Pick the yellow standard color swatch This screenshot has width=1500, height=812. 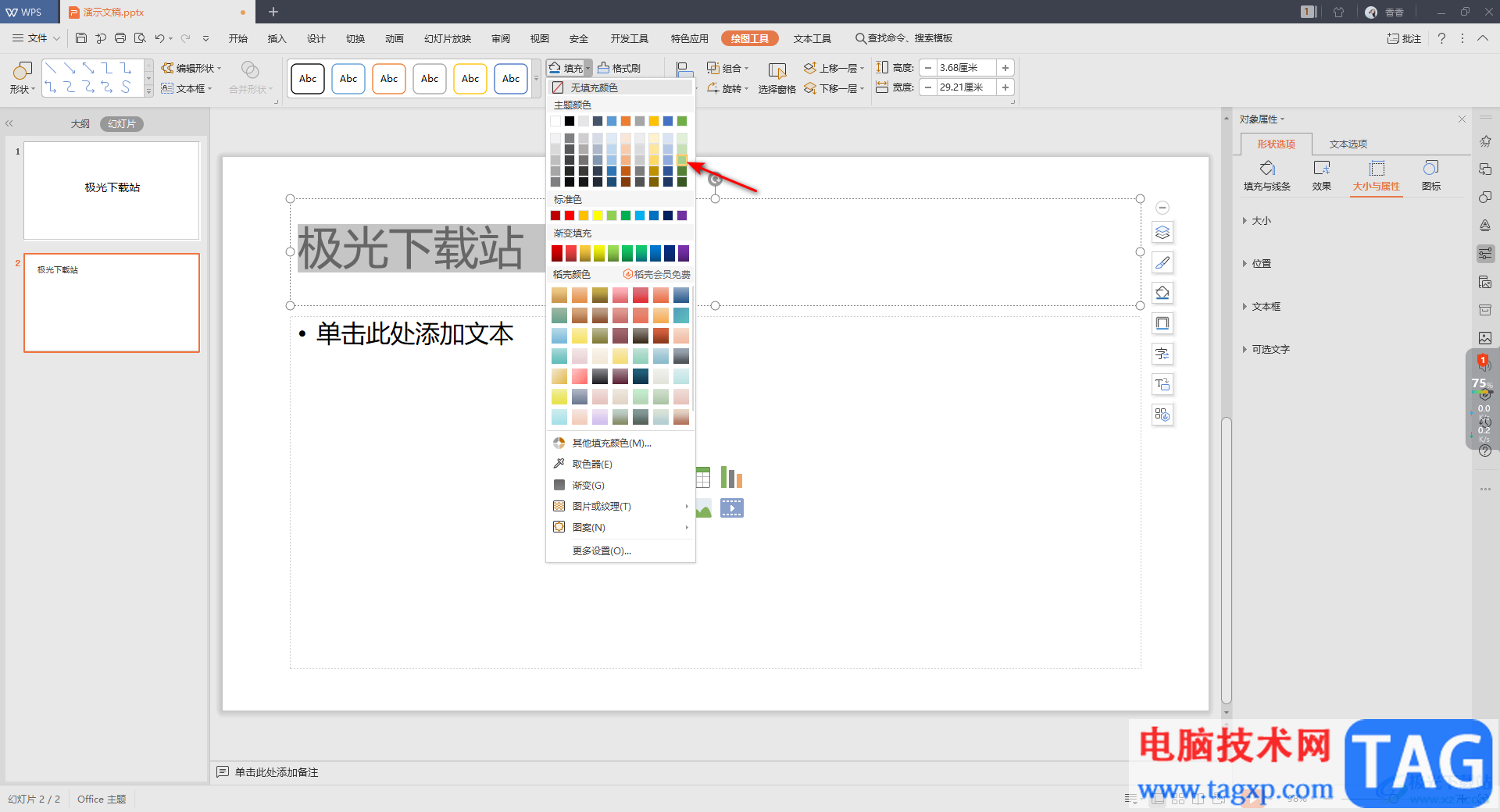click(598, 215)
